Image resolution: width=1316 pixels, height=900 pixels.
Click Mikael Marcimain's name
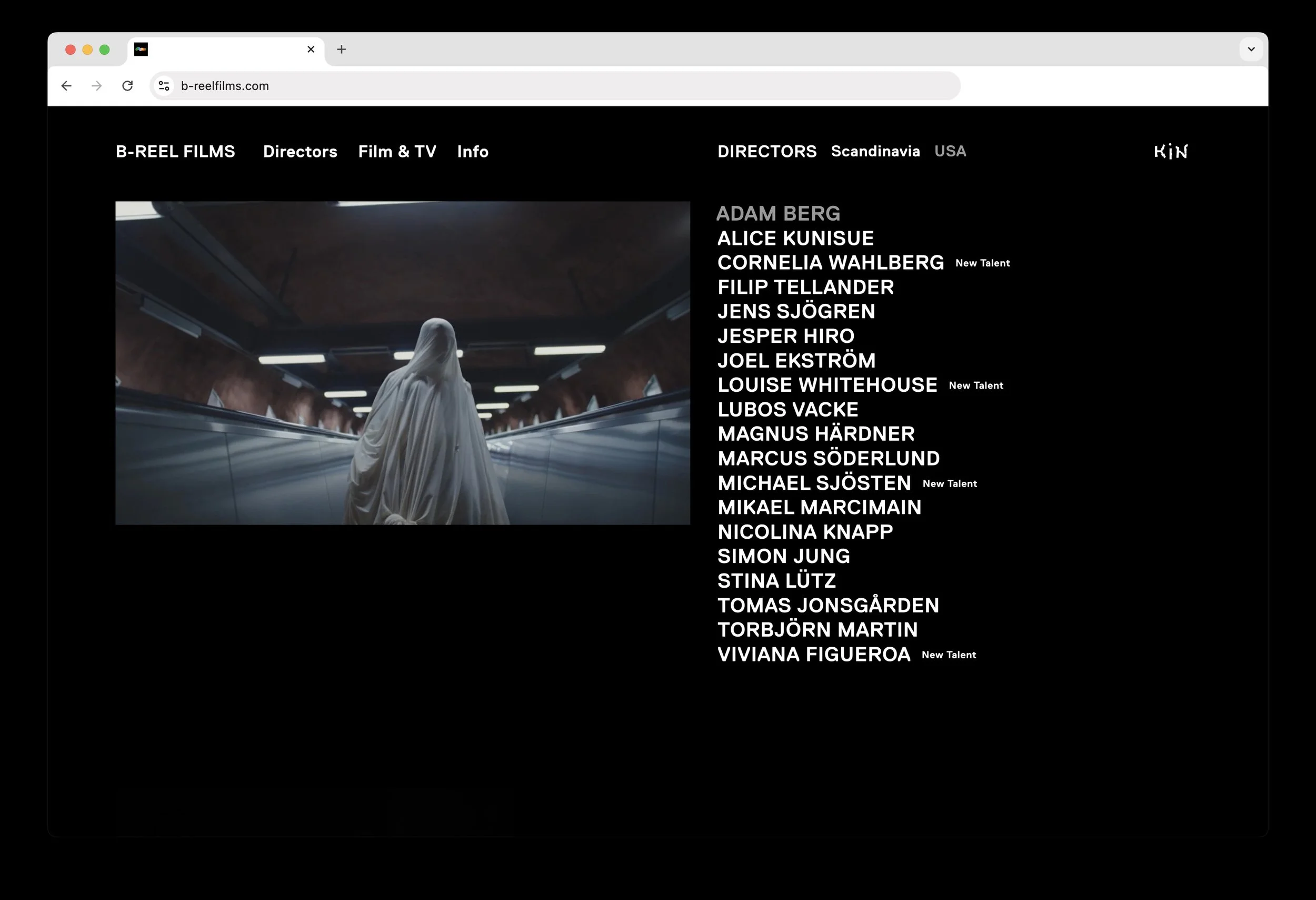pyautogui.click(x=820, y=507)
